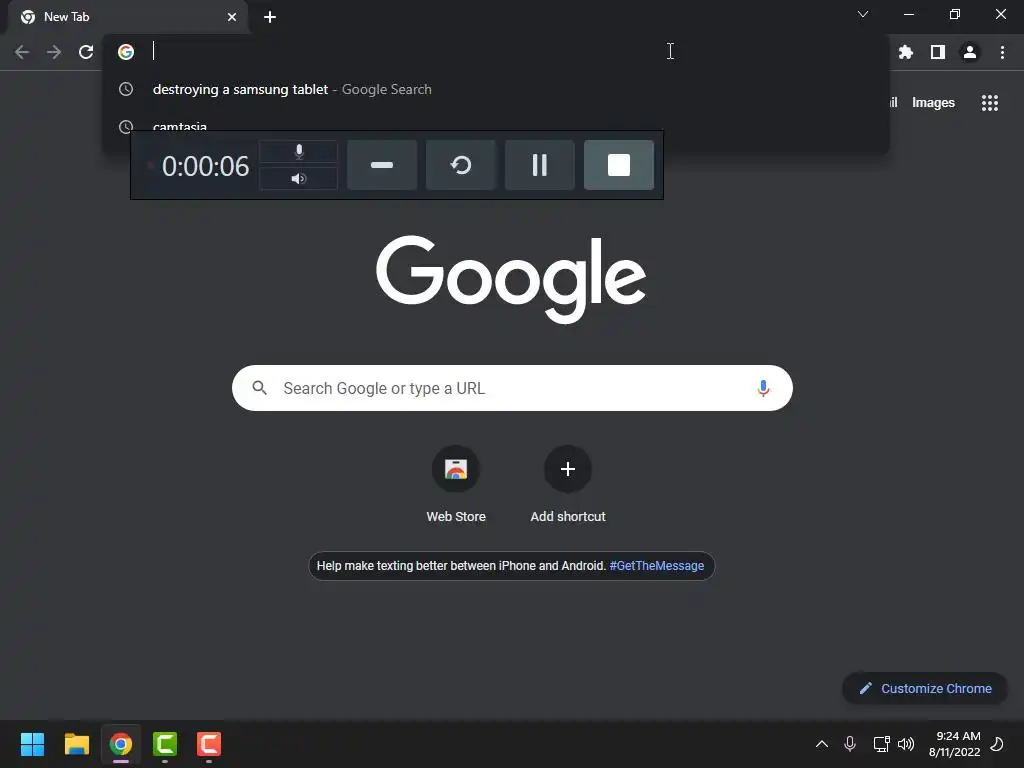The image size is (1024, 768).
Task: Open the red Camtasia recorder taskbar icon
Action: pos(209,744)
